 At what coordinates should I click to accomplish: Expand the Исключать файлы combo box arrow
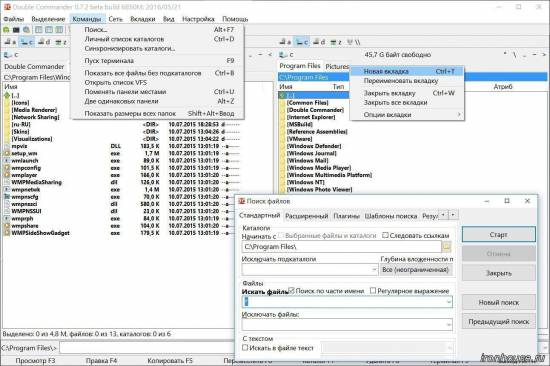[x=448, y=325]
